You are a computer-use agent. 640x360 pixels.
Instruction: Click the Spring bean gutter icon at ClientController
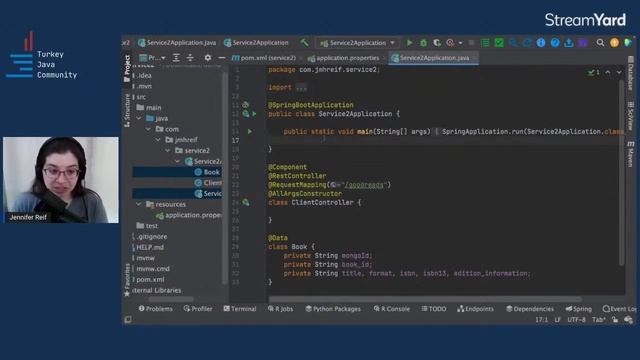tap(246, 202)
